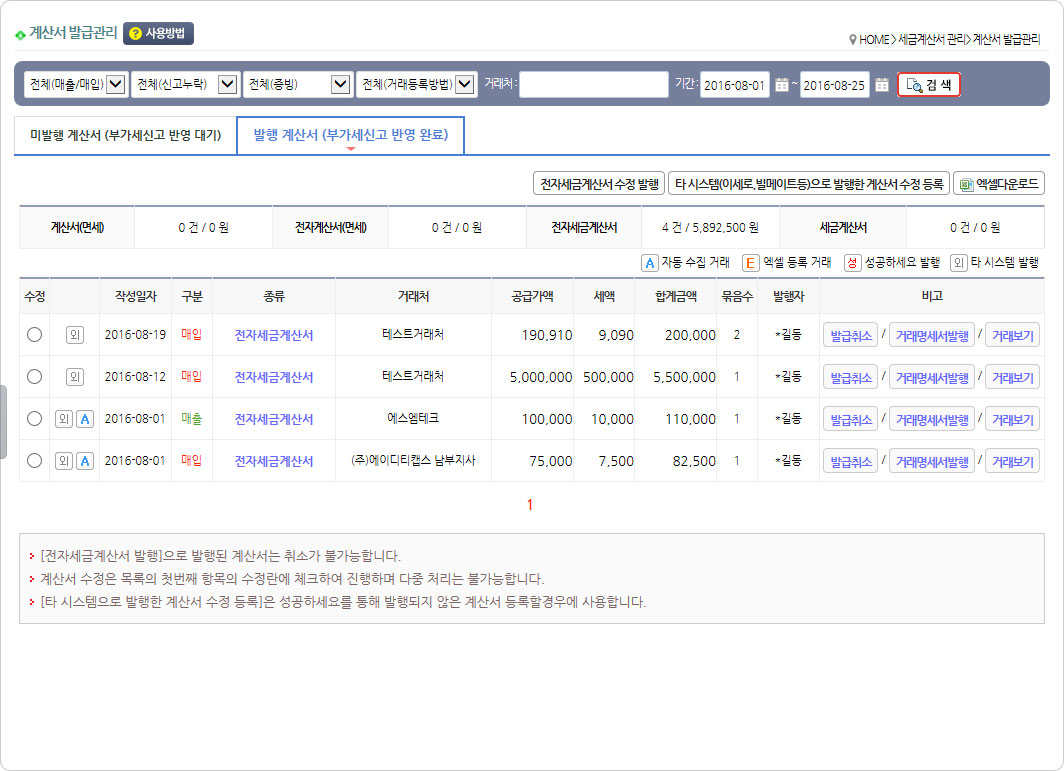Click the 외 icon in the 2016-08-12 row

point(75,377)
